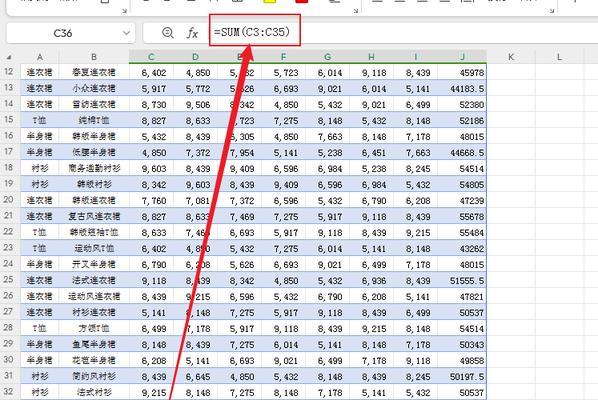The height and width of the screenshot is (400, 598).
Task: Select column L header
Action: point(559,57)
